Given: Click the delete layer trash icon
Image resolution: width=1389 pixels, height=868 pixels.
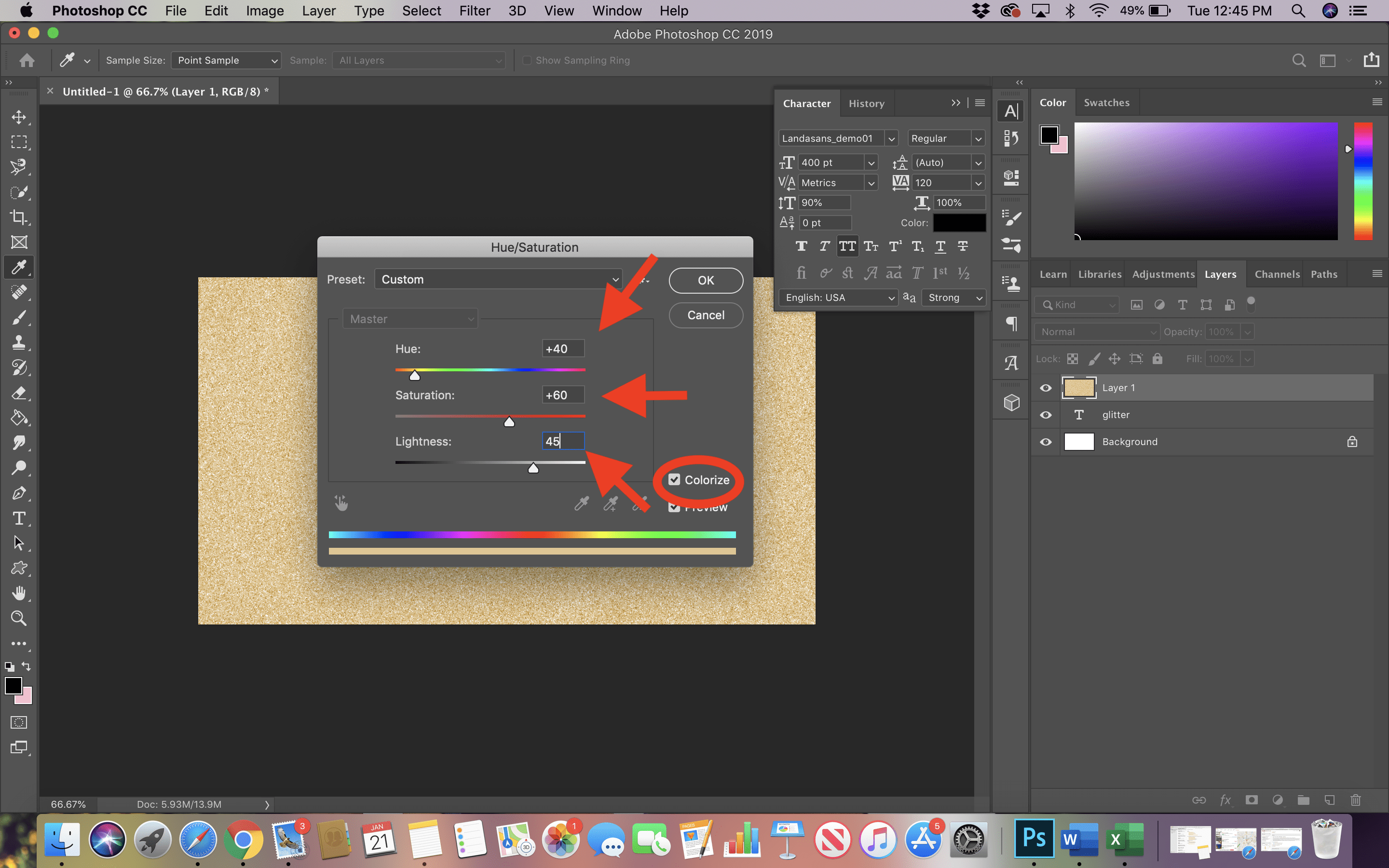Looking at the screenshot, I should pos(1355,800).
